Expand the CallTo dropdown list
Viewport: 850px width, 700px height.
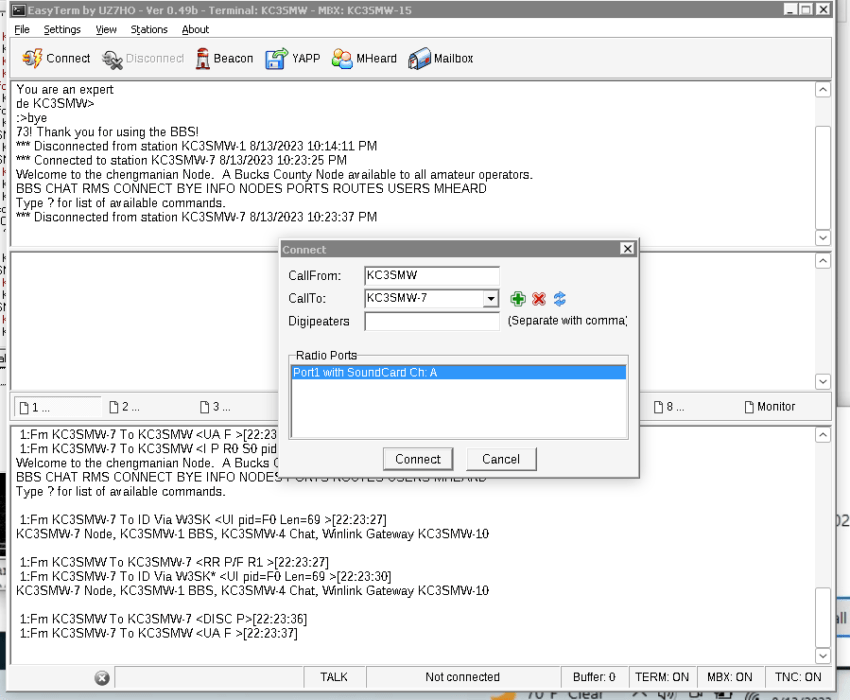(x=490, y=298)
